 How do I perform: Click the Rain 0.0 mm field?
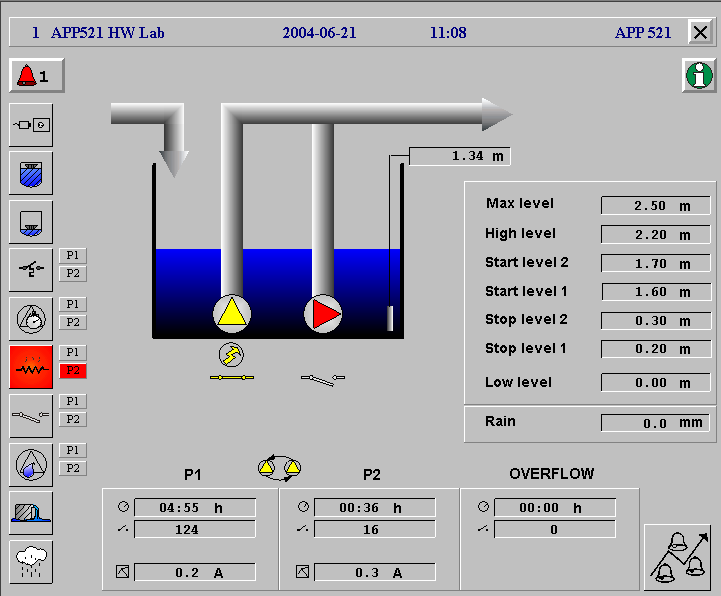(656, 423)
